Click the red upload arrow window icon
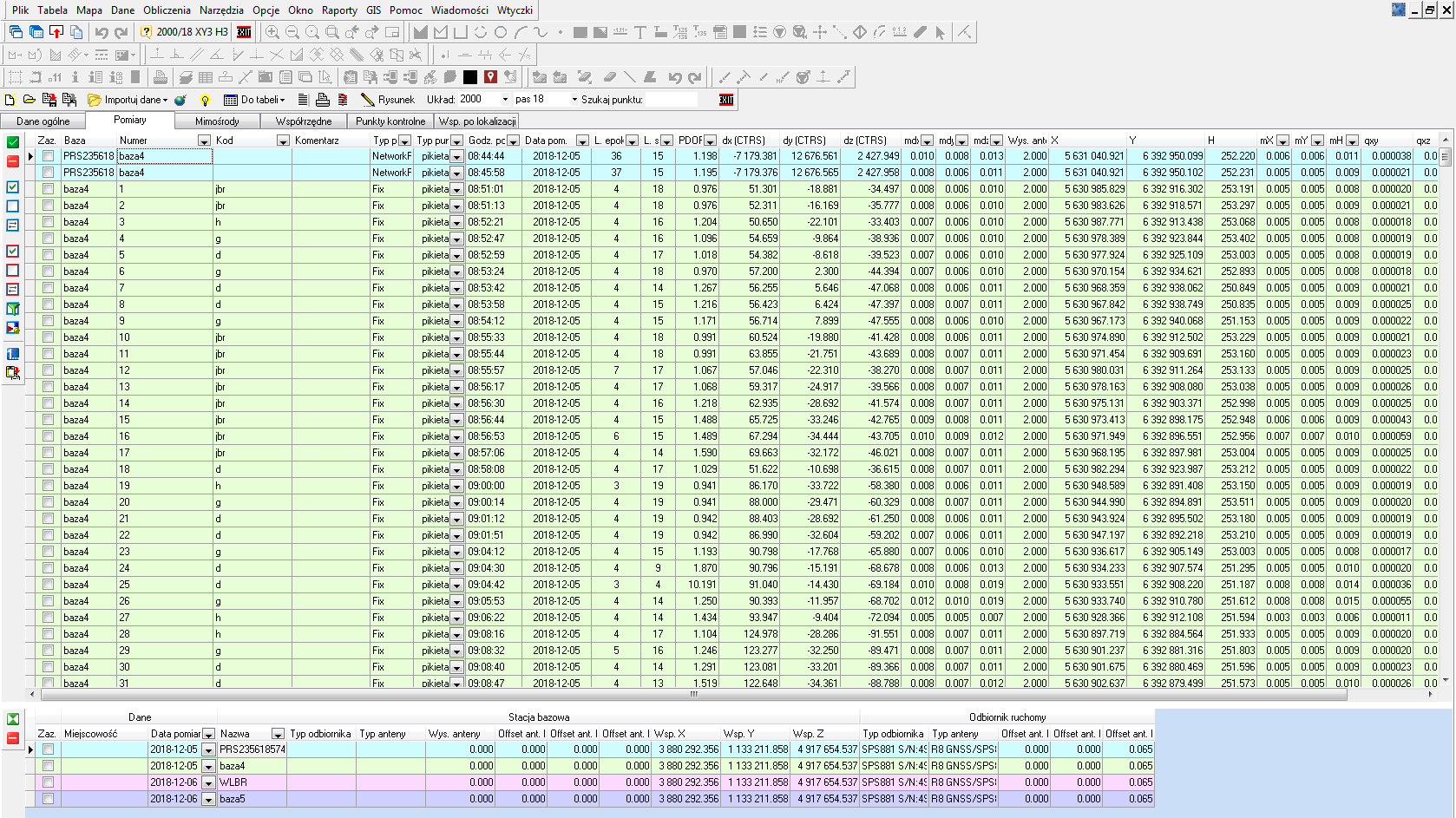Image resolution: width=1456 pixels, height=818 pixels. 56,32
